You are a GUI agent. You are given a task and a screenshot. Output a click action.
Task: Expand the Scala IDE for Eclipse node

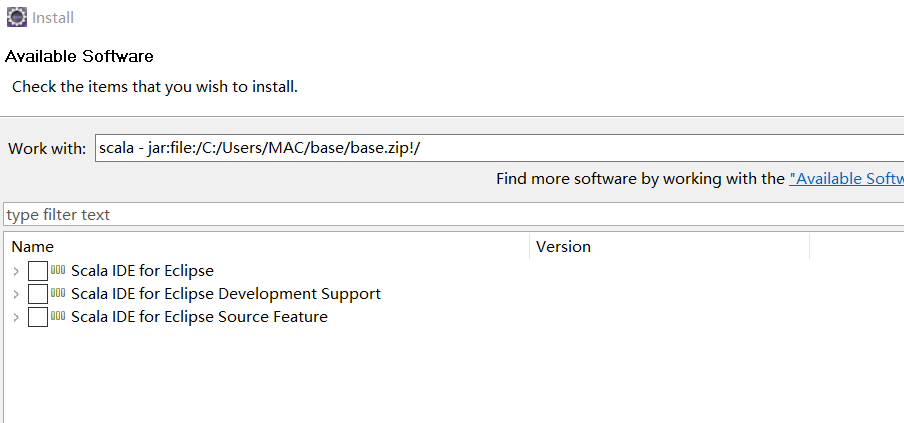click(x=16, y=271)
